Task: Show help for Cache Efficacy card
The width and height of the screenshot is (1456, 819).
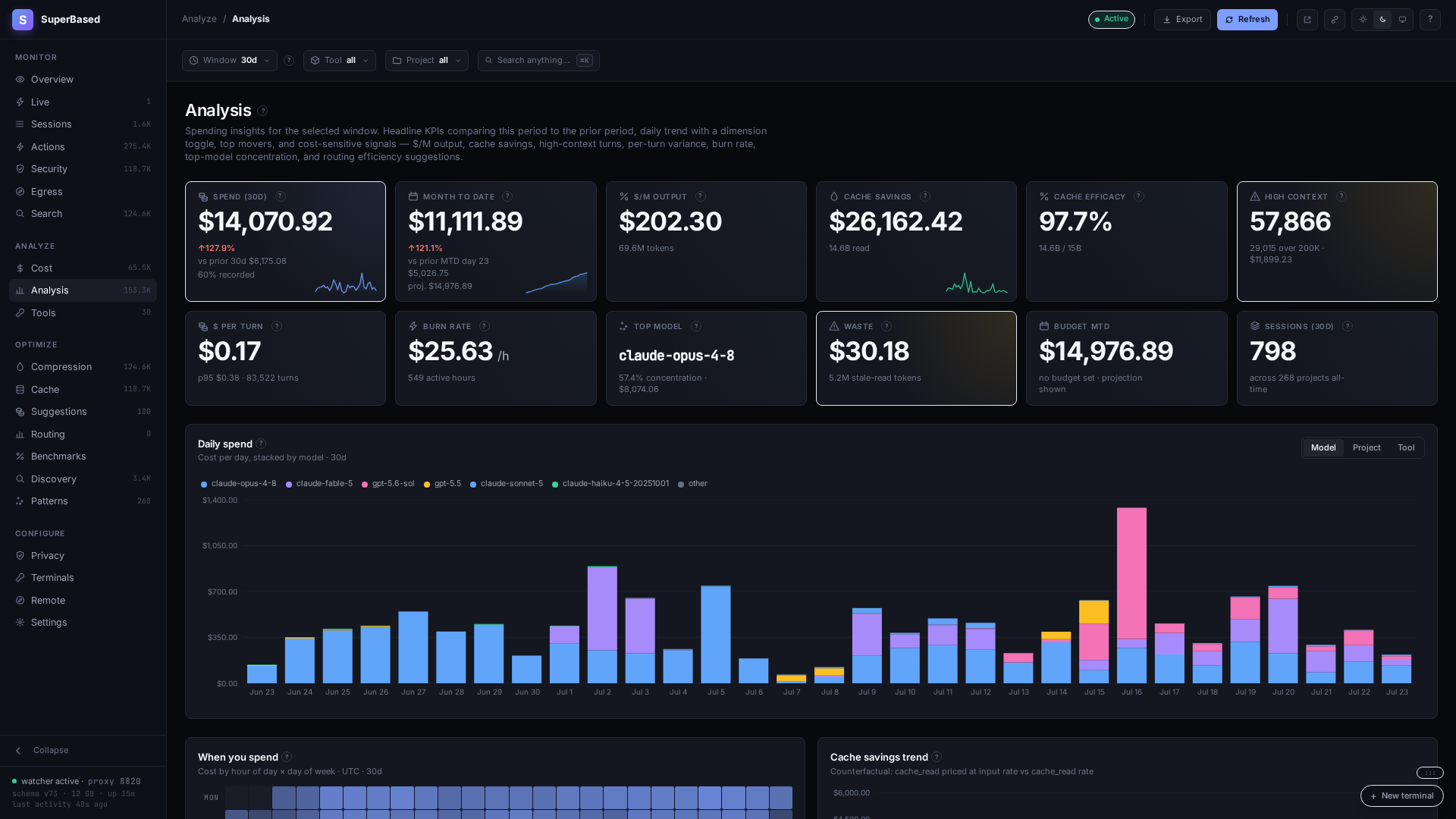Action: [1138, 196]
